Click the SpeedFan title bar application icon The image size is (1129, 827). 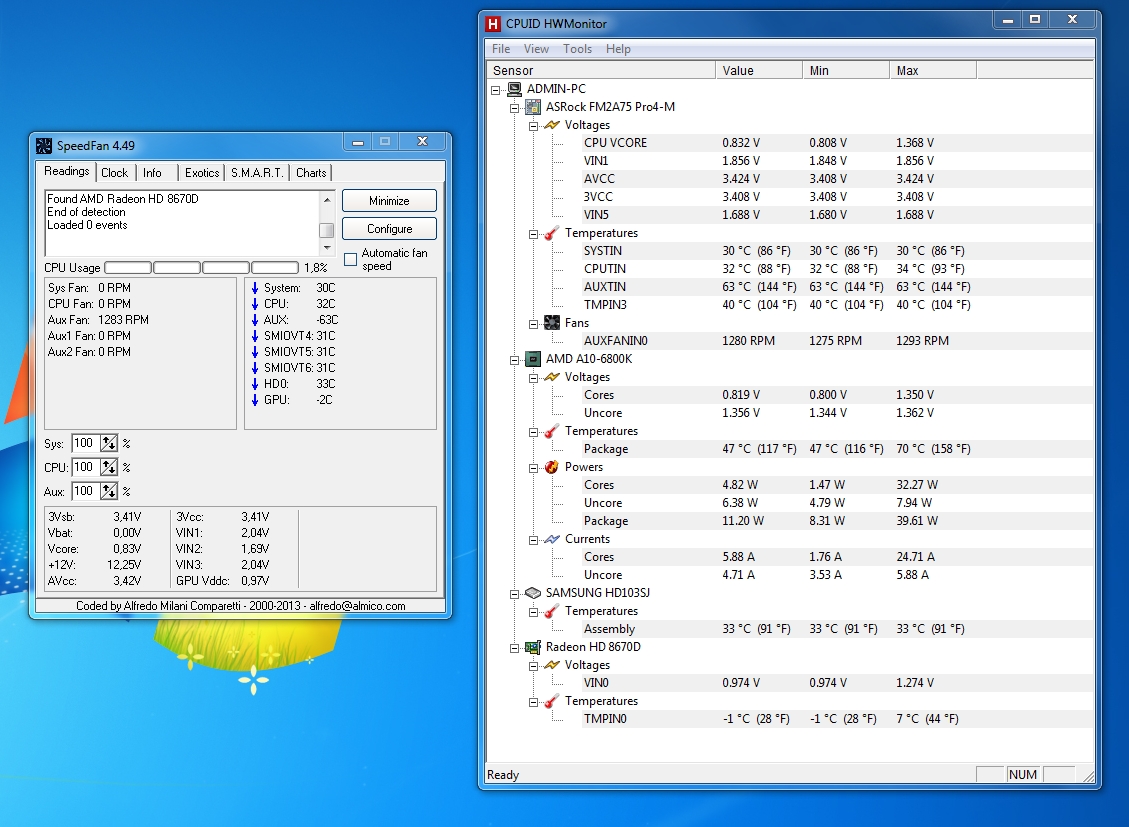tap(44, 146)
